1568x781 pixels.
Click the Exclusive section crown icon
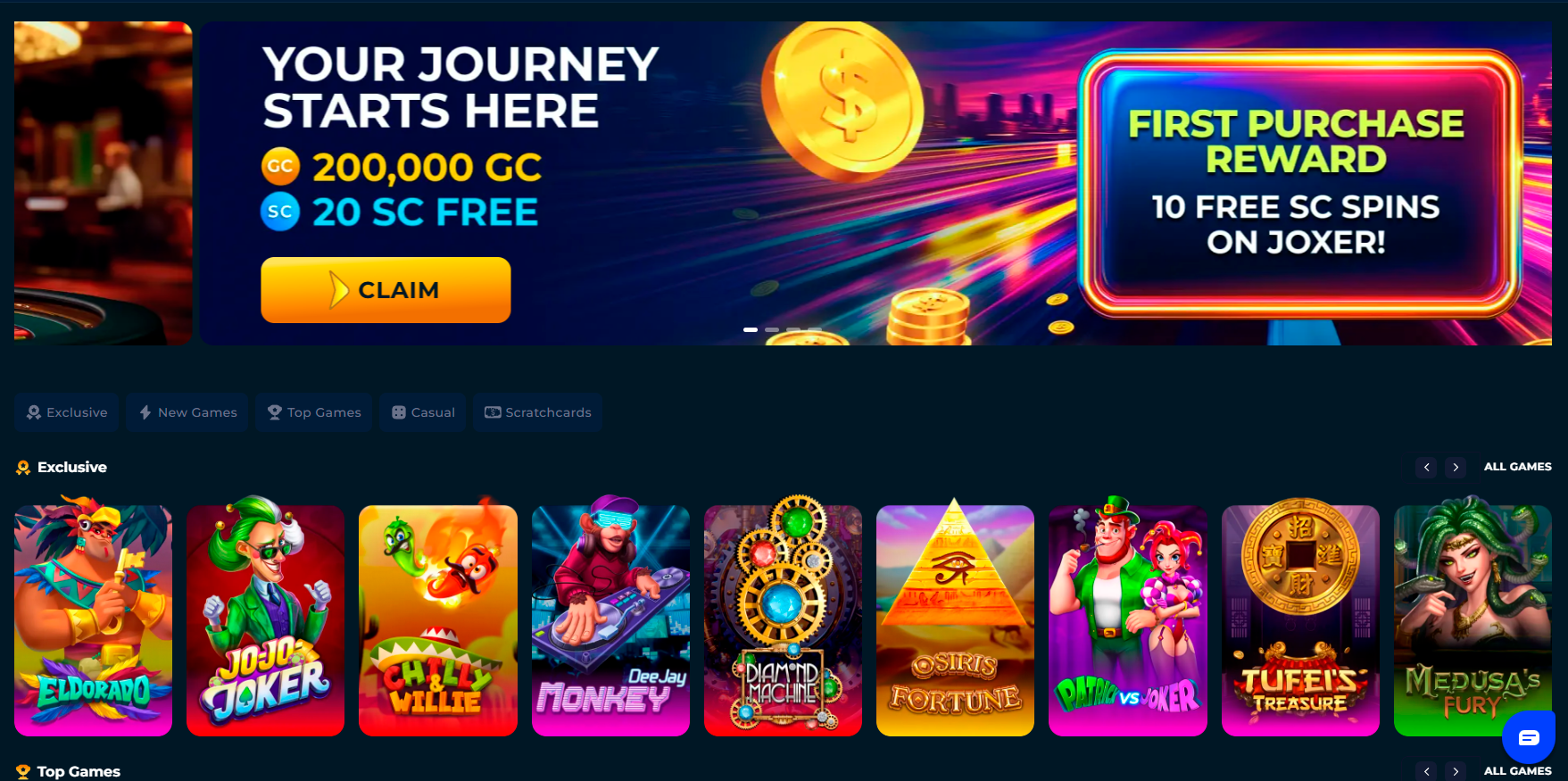[23, 468]
